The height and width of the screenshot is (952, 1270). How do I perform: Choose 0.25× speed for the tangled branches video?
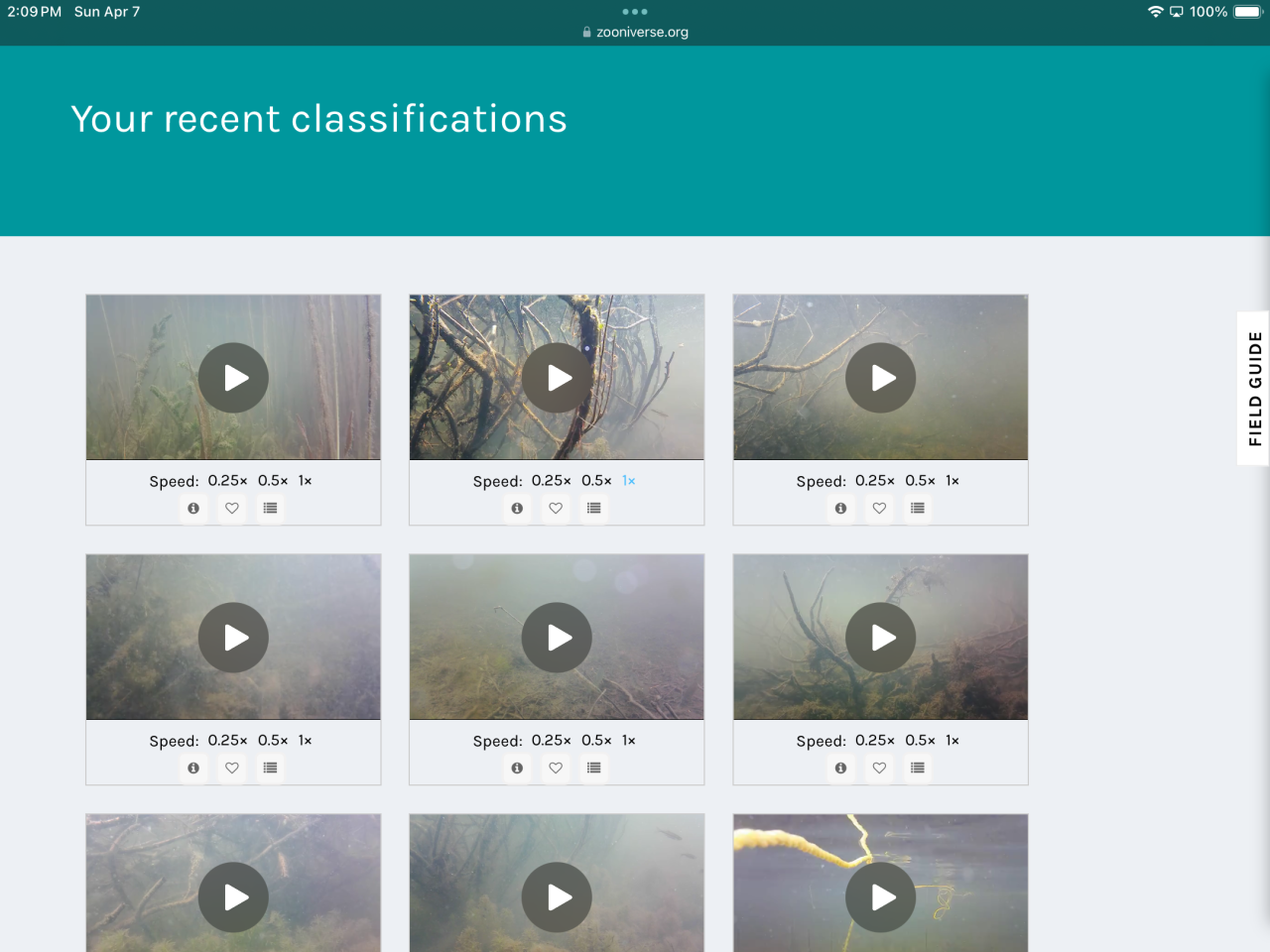(x=551, y=481)
